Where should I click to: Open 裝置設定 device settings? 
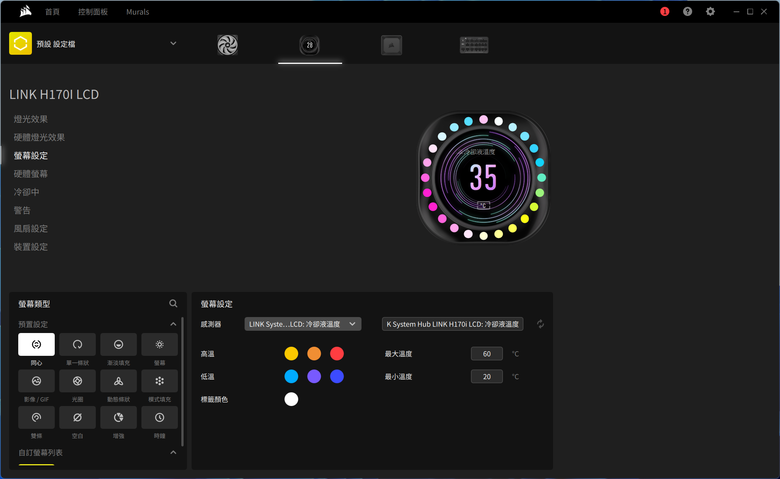[x=31, y=247]
